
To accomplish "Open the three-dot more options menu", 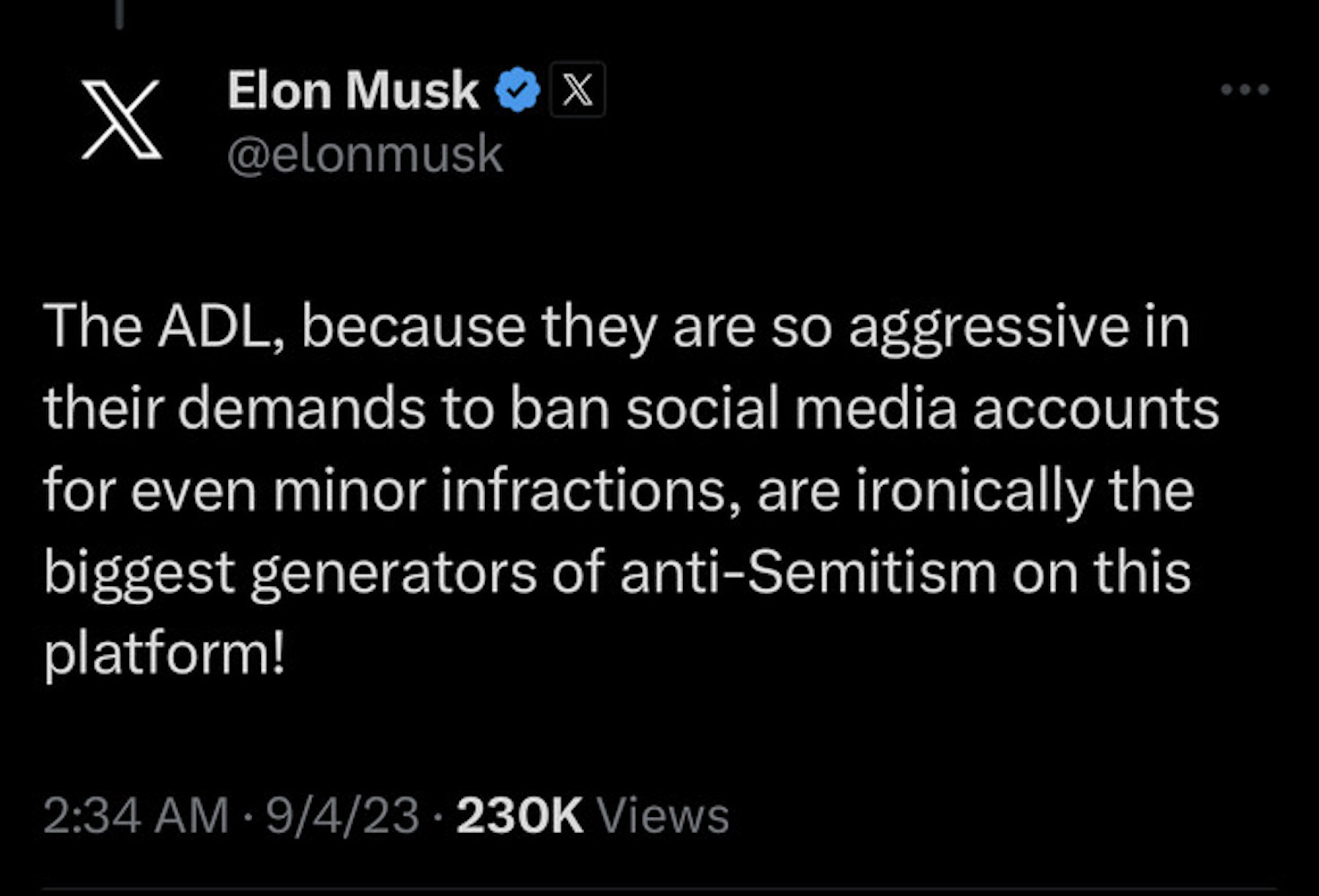I will click(x=1244, y=89).
